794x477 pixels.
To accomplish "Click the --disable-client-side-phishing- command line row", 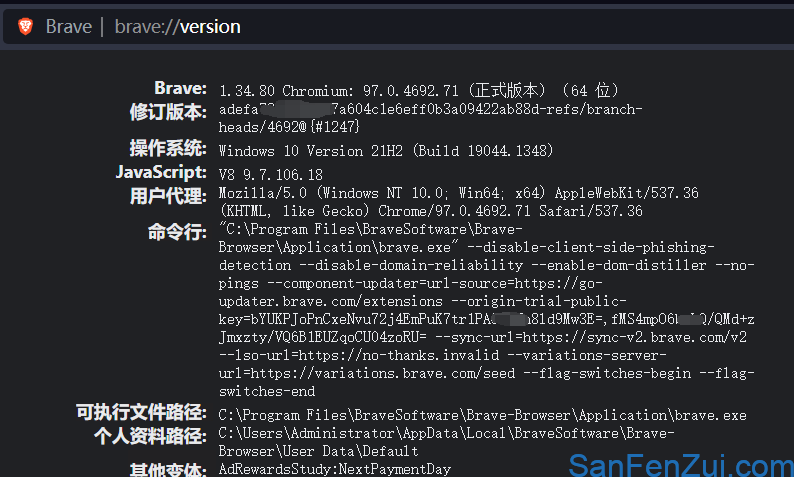I will click(x=466, y=248).
